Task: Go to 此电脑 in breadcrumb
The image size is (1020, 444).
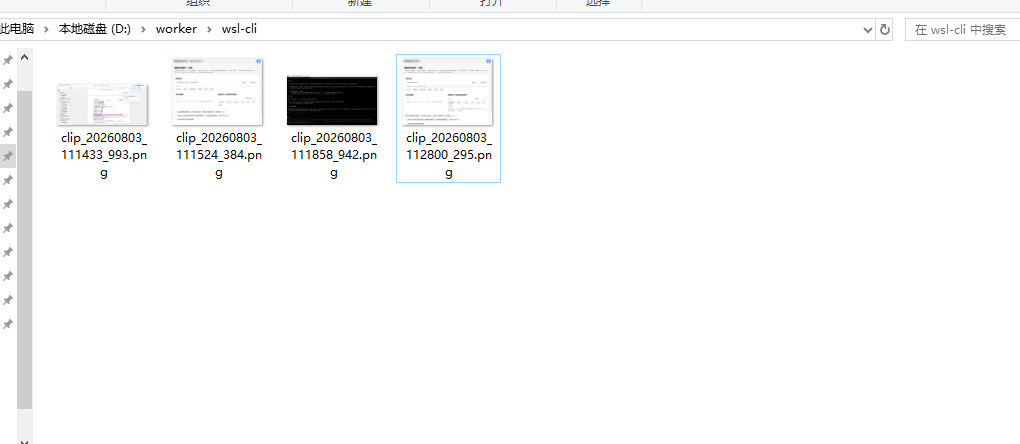Action: pyautogui.click(x=17, y=29)
